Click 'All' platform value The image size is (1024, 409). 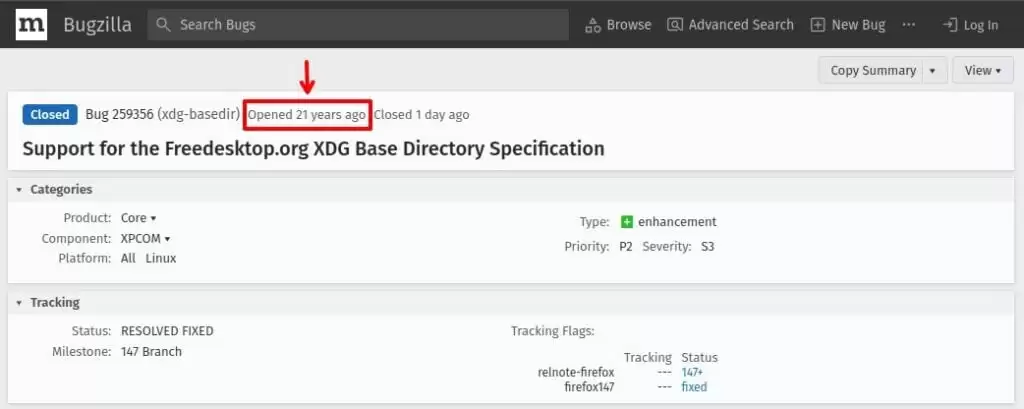128,258
